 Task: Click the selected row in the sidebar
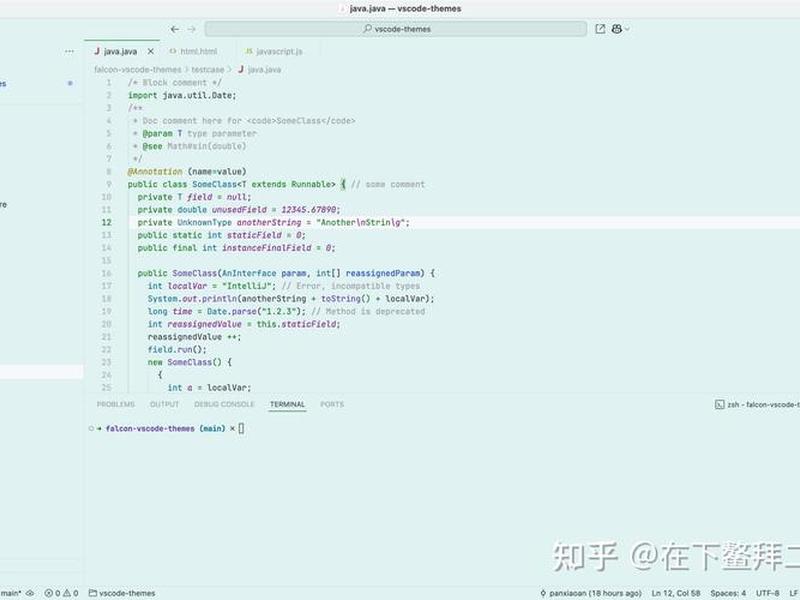41,372
